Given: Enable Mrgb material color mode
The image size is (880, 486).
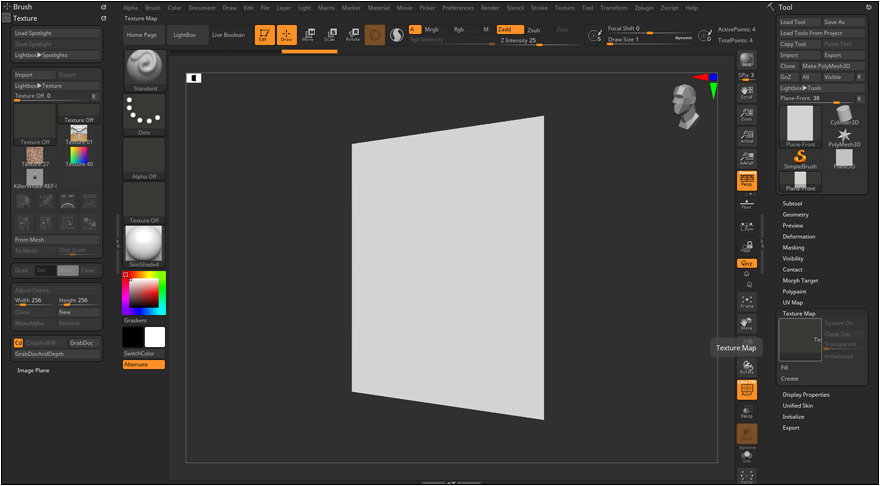Looking at the screenshot, I should click(x=431, y=29).
